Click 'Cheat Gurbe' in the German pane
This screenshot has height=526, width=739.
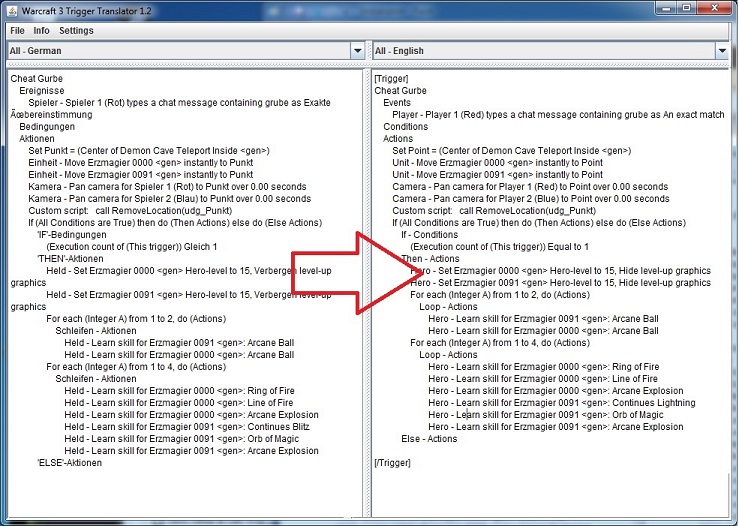pos(37,79)
